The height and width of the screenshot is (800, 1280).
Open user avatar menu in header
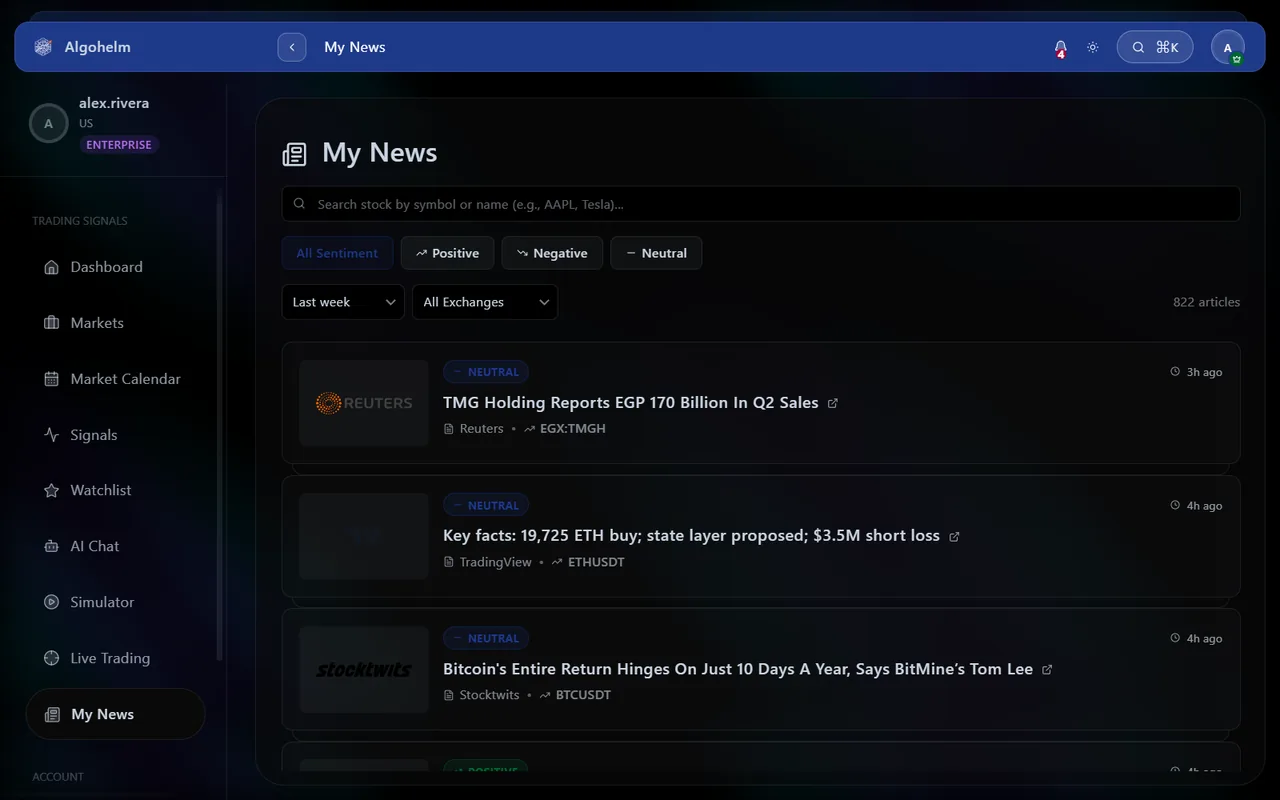pyautogui.click(x=1228, y=47)
